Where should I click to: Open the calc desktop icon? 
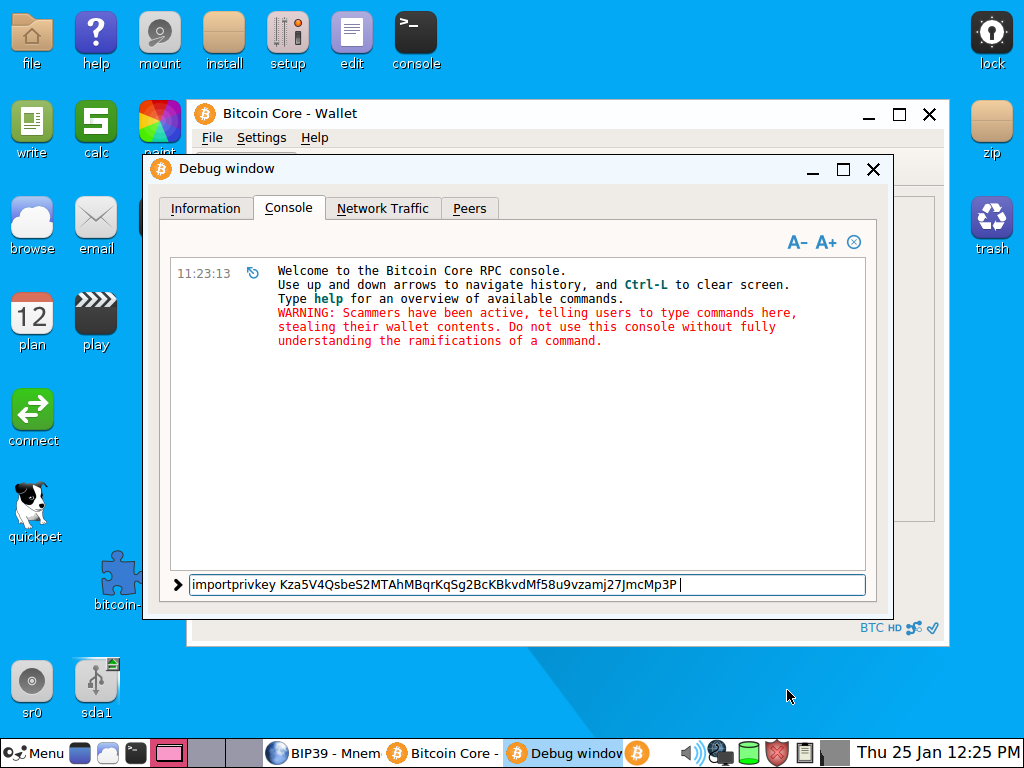click(96, 130)
